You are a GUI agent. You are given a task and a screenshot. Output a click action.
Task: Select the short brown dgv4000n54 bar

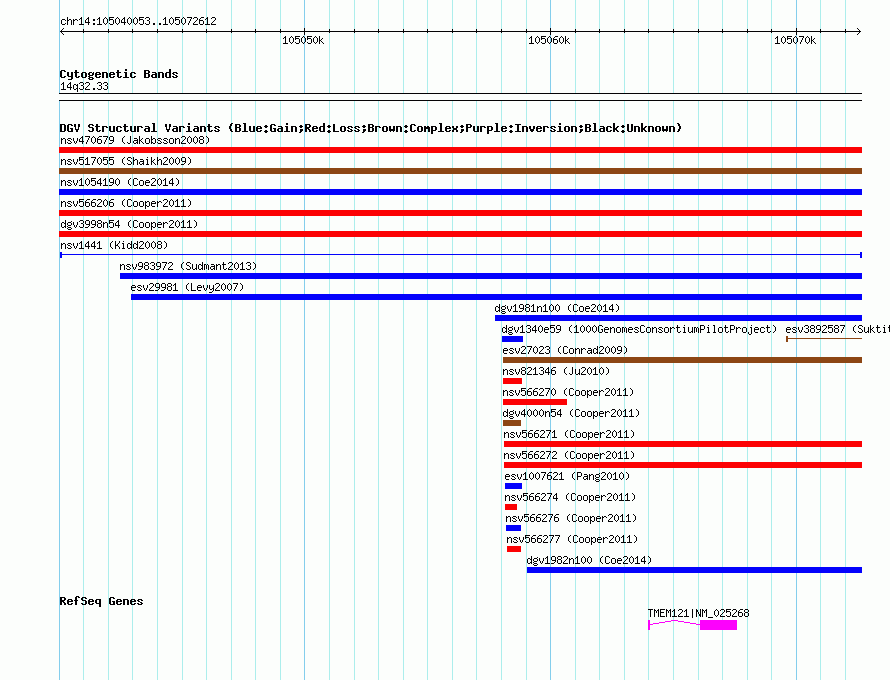point(512,423)
